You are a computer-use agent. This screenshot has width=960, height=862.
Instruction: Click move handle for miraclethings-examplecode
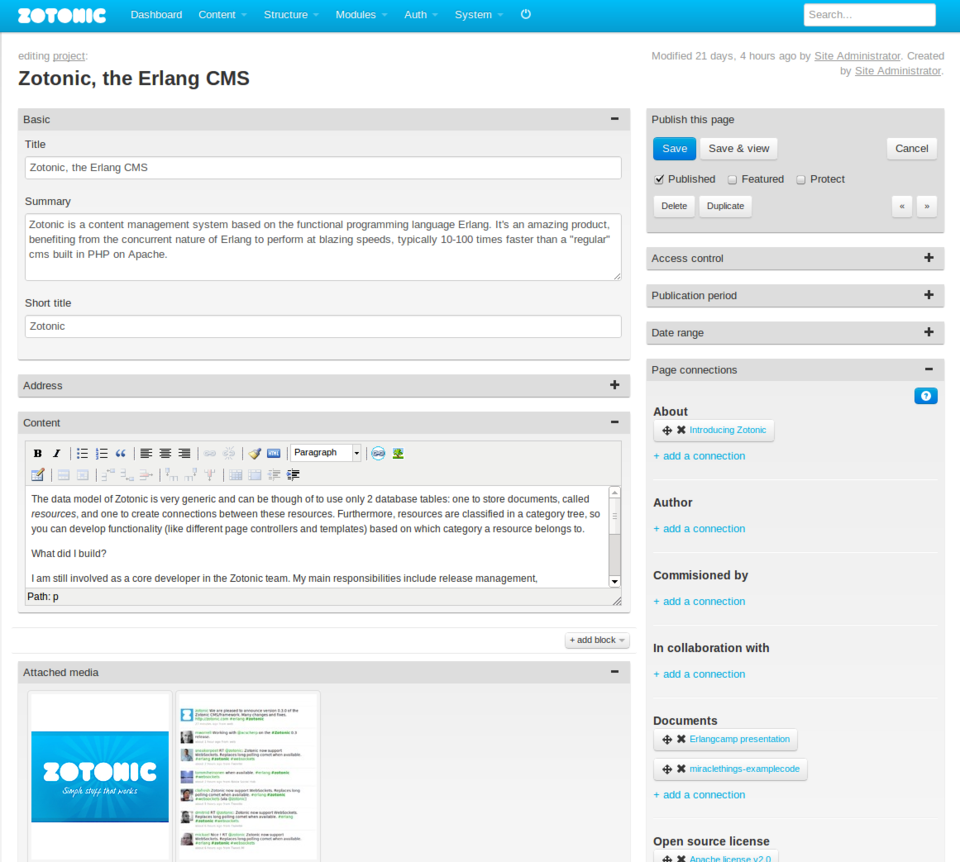click(x=667, y=769)
